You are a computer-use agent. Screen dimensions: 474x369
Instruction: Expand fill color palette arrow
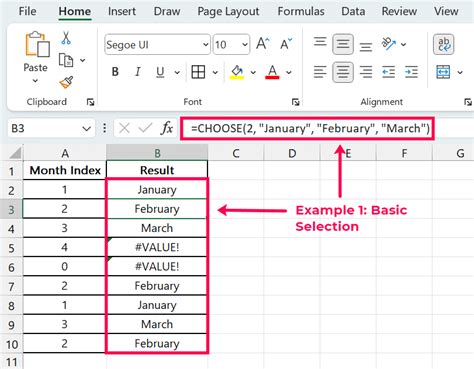tap(253, 72)
